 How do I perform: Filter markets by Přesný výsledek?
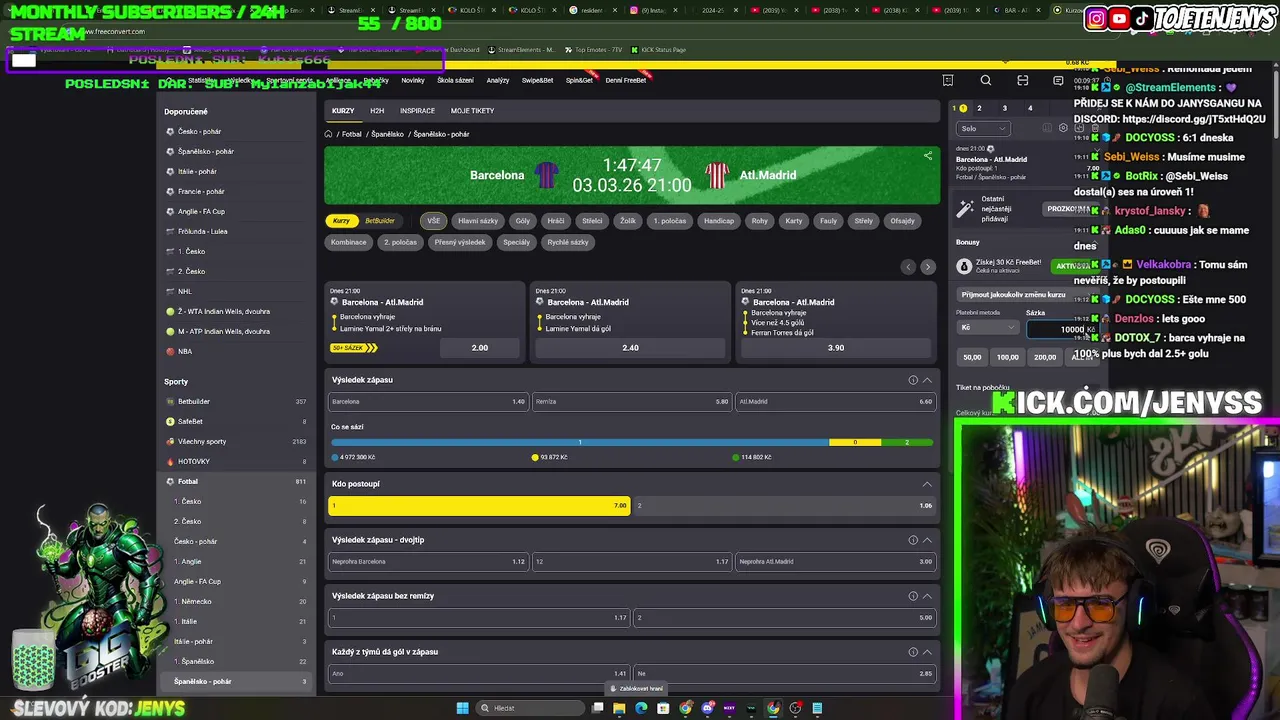click(x=460, y=242)
